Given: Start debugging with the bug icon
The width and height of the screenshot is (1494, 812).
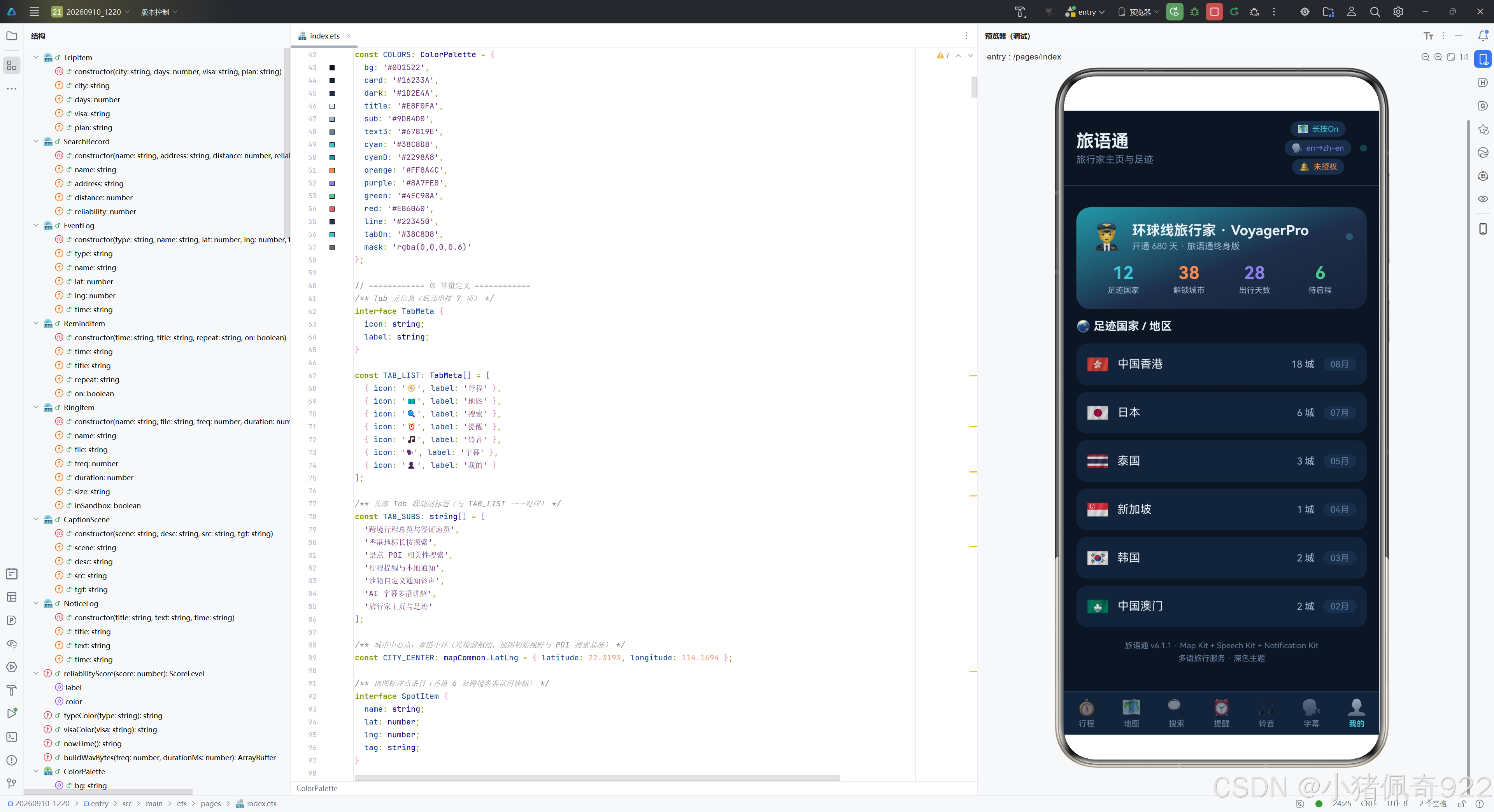Looking at the screenshot, I should (x=1194, y=12).
